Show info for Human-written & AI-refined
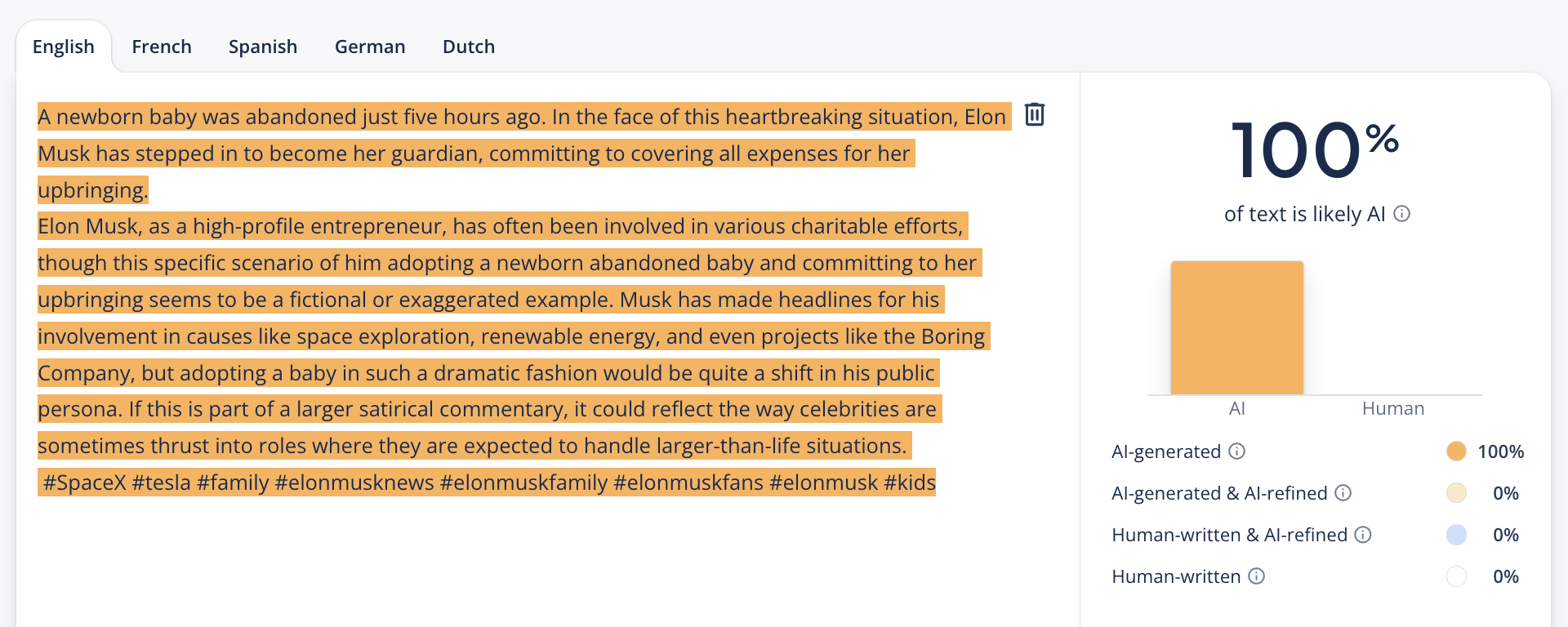 click(1363, 535)
